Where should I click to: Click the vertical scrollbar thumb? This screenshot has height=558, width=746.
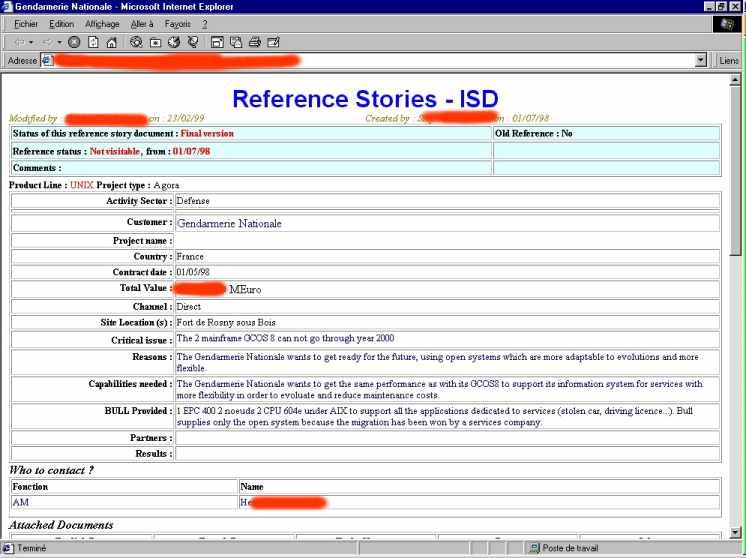tap(735, 170)
